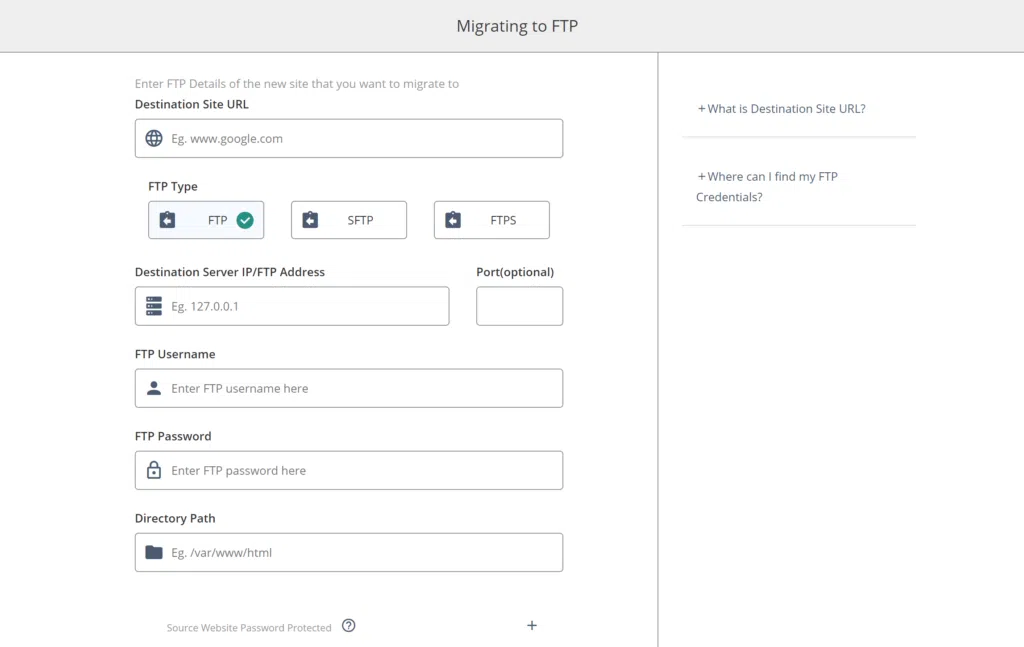
Task: Click the server icon in FTP Address field
Action: [x=153, y=306]
